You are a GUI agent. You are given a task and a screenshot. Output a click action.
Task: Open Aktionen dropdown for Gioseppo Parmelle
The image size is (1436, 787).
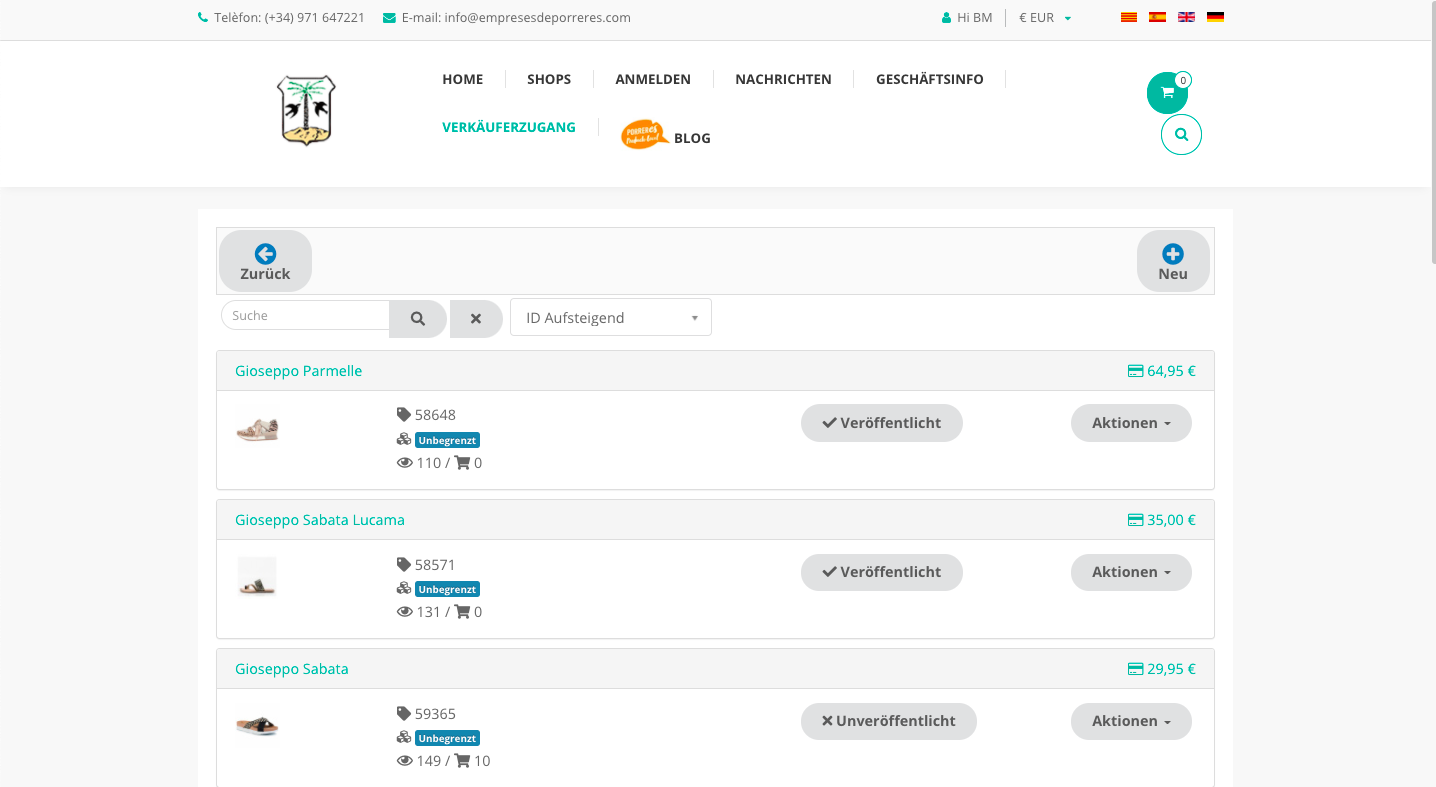click(x=1131, y=423)
